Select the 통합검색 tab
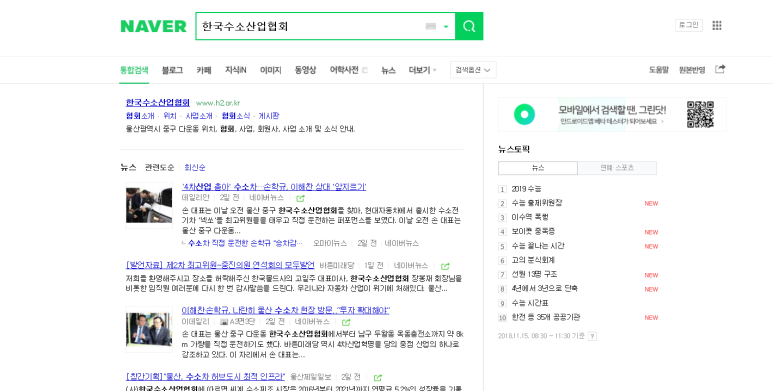 tap(134, 70)
